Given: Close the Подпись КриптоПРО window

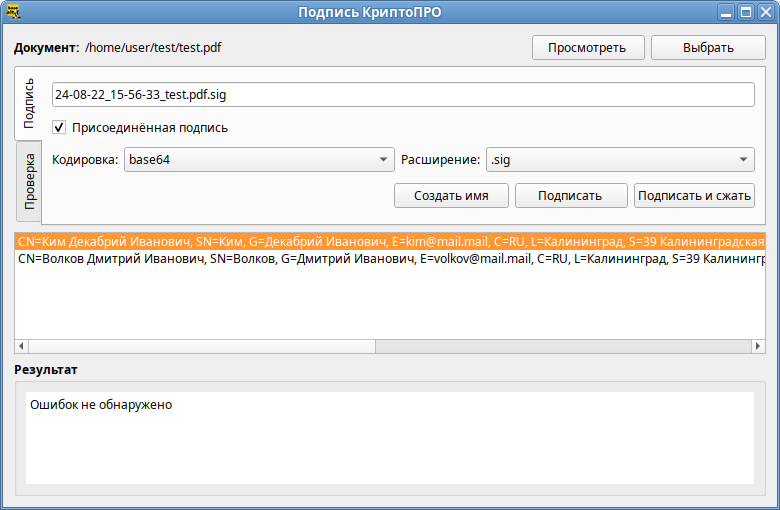Looking at the screenshot, I should pyautogui.click(x=766, y=12).
